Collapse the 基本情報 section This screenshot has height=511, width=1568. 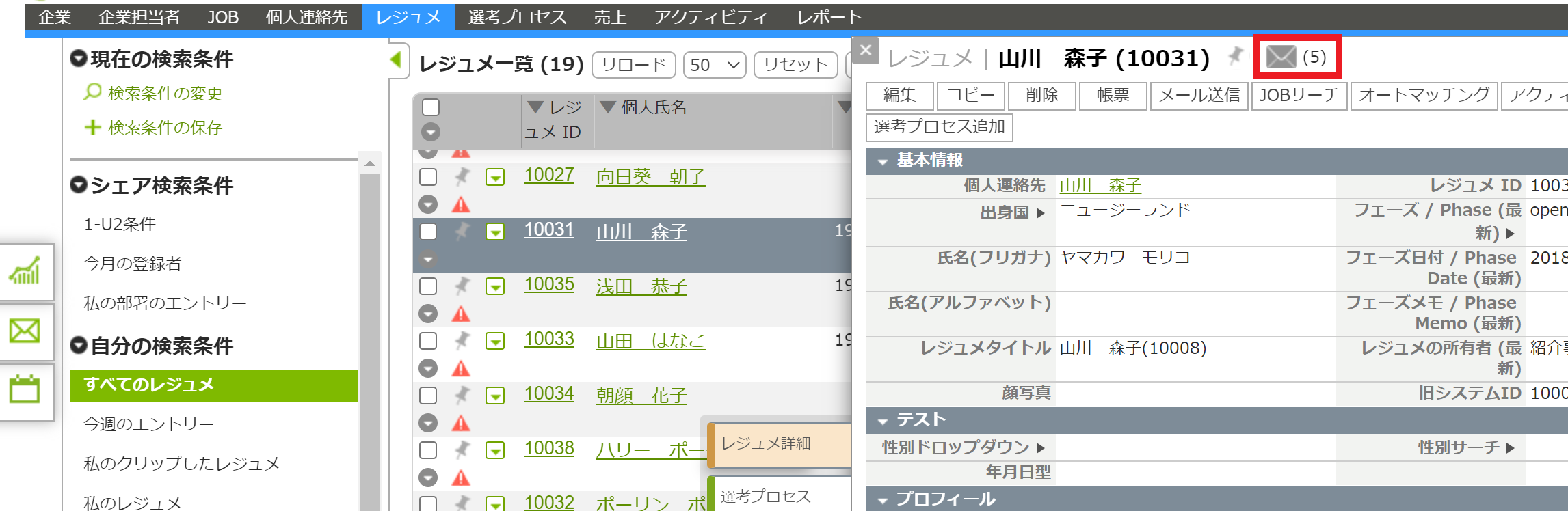(883, 161)
